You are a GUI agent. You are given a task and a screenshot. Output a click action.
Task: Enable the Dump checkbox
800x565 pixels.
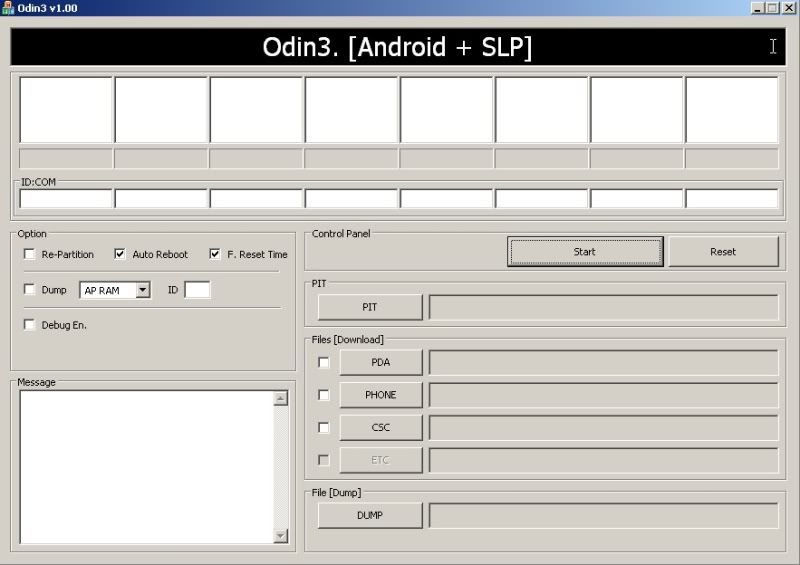[30, 289]
